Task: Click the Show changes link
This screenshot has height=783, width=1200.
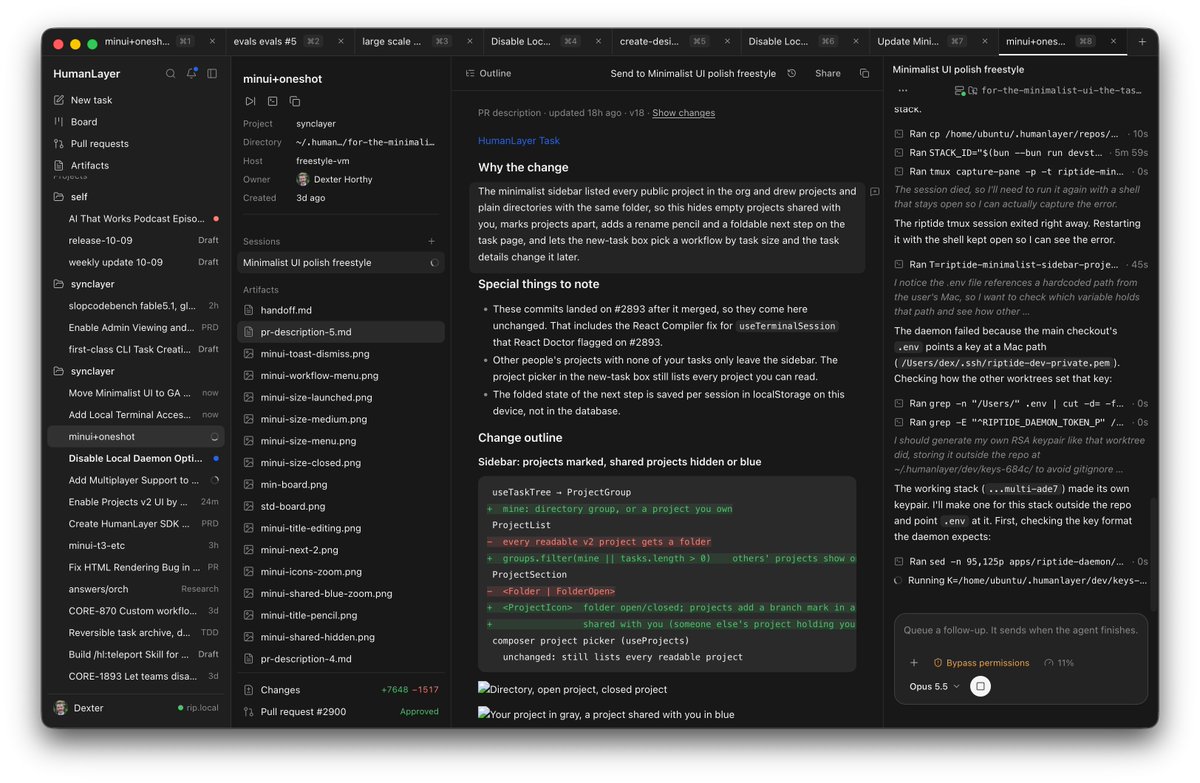Action: point(683,113)
